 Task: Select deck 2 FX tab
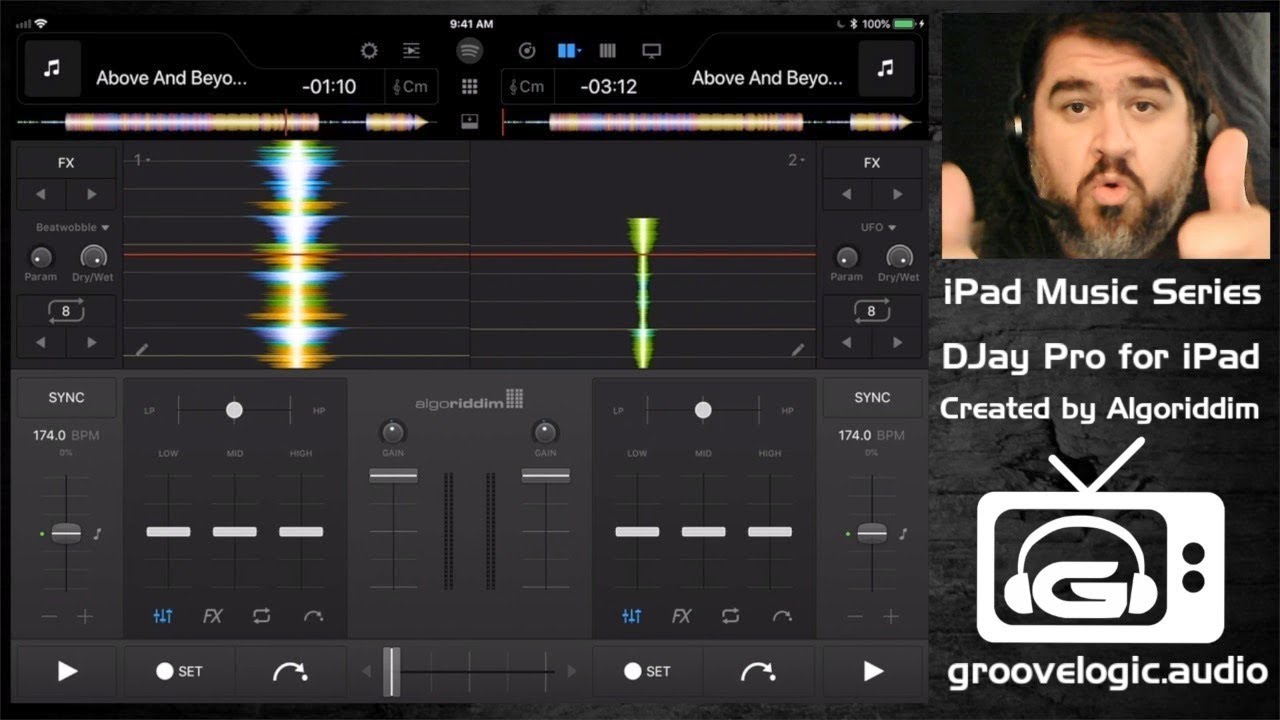point(681,616)
